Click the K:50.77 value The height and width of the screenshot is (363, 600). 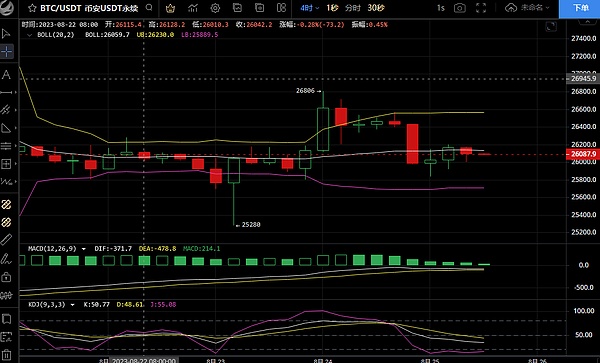click(x=96, y=305)
